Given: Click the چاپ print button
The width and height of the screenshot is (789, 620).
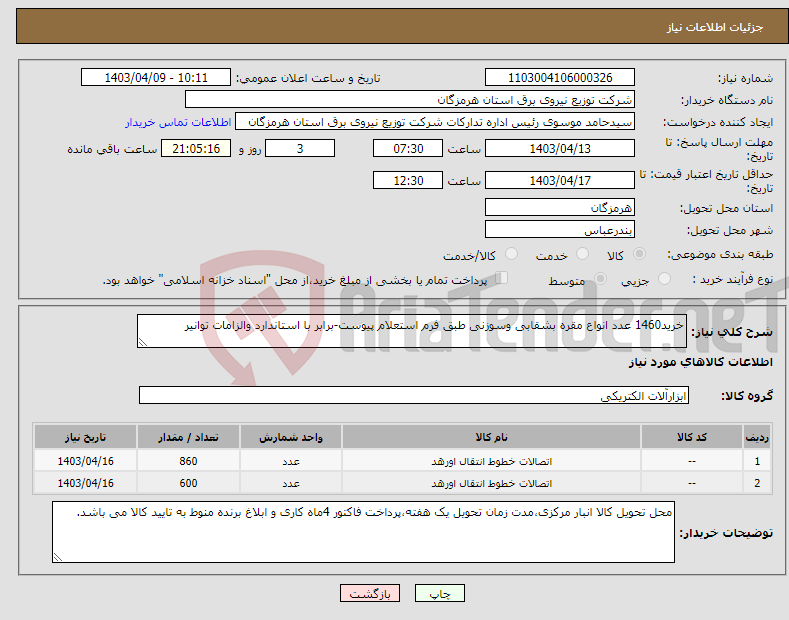Looking at the screenshot, I should coord(440,594).
